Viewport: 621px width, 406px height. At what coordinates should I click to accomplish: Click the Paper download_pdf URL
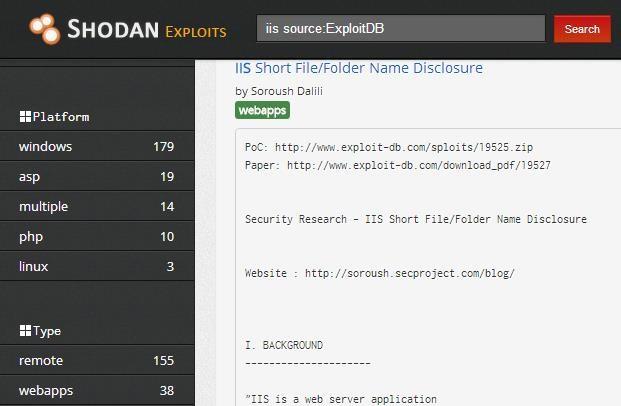click(418, 165)
